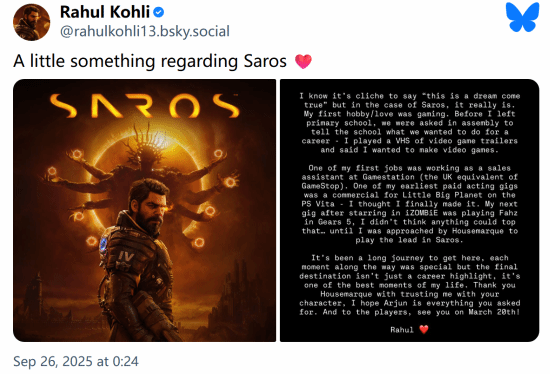Click the blue verified checkmark badge
This screenshot has height=374, width=550.
[159, 12]
